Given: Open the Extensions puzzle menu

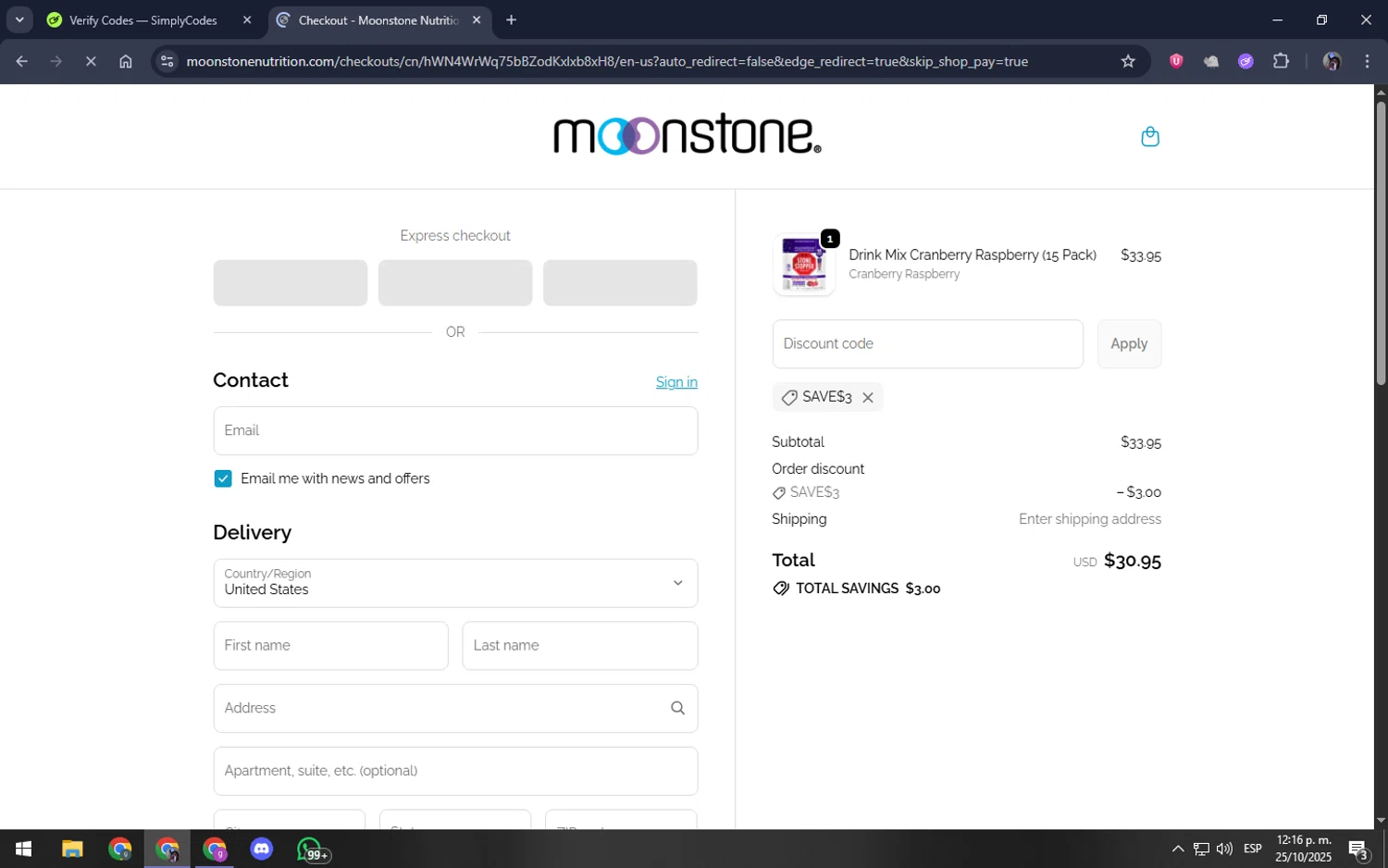Looking at the screenshot, I should pyautogui.click(x=1282, y=61).
